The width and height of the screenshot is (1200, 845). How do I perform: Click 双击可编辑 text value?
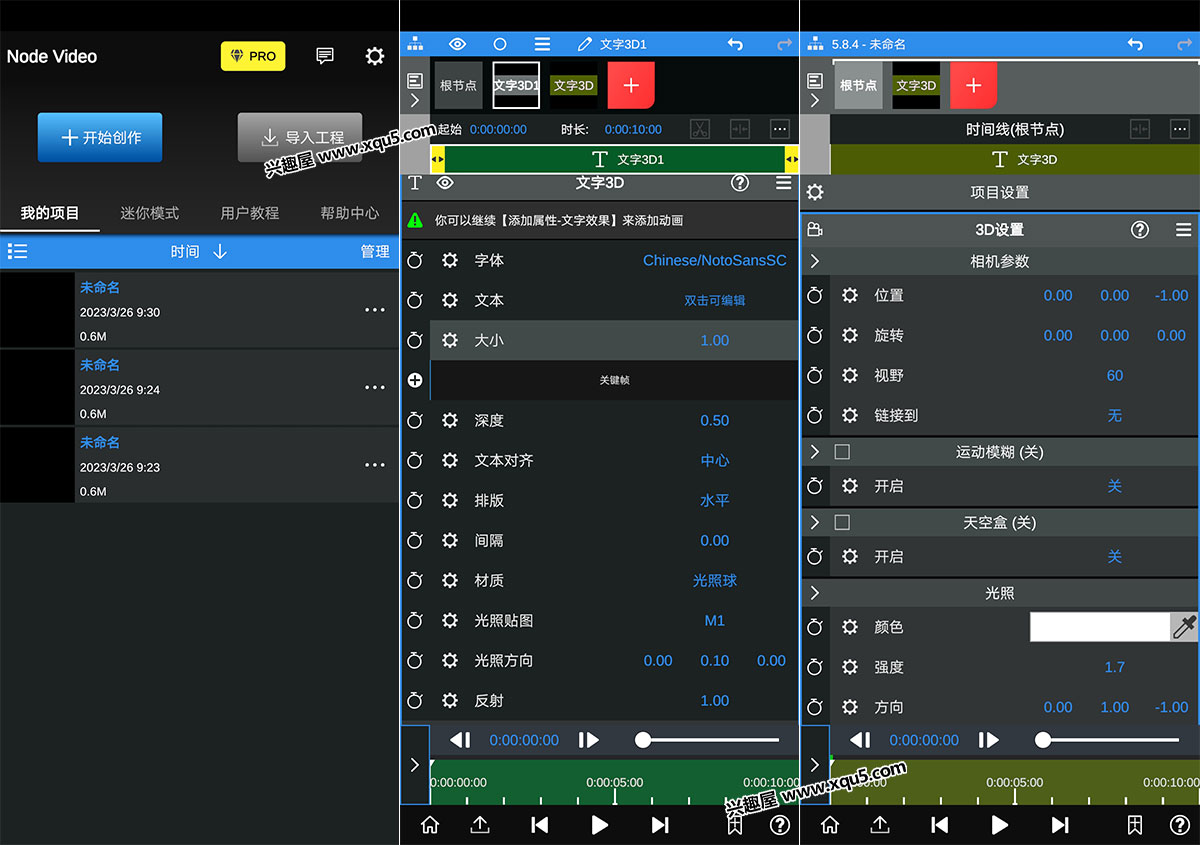pos(715,300)
